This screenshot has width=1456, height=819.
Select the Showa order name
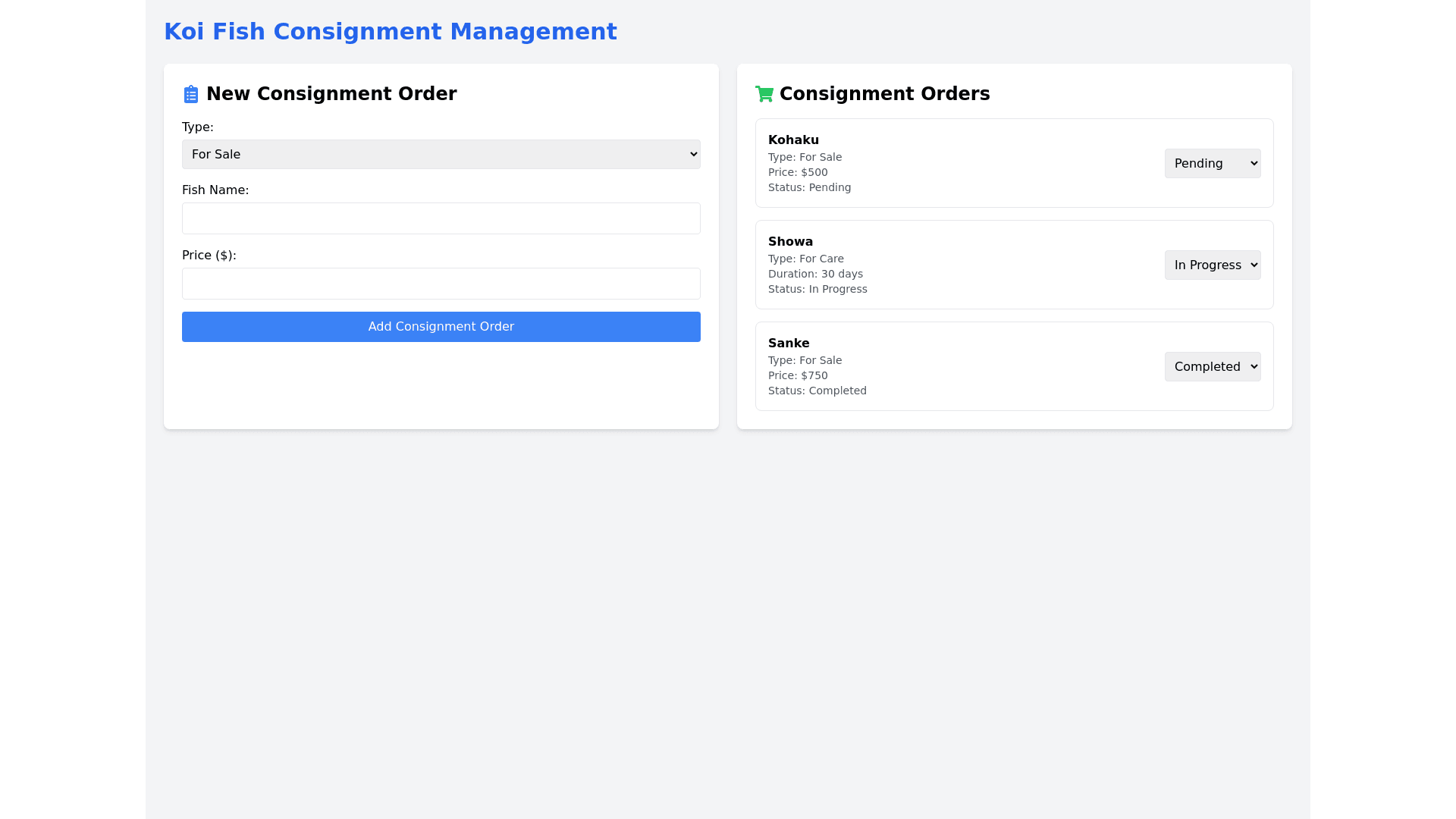click(790, 242)
